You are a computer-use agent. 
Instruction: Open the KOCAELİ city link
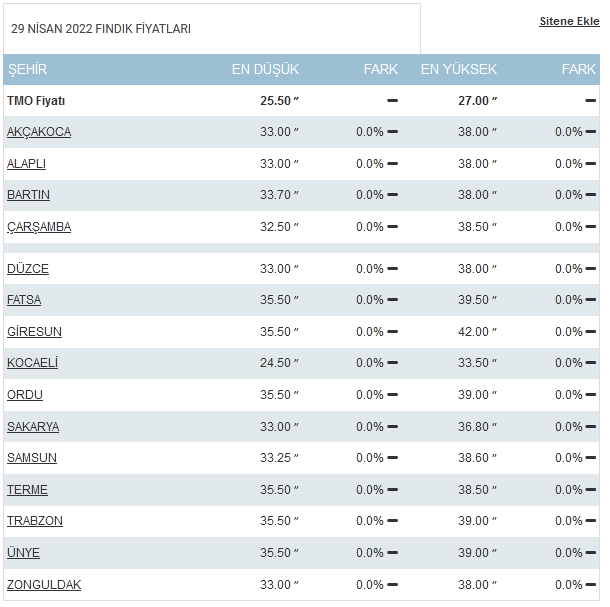click(x=32, y=363)
